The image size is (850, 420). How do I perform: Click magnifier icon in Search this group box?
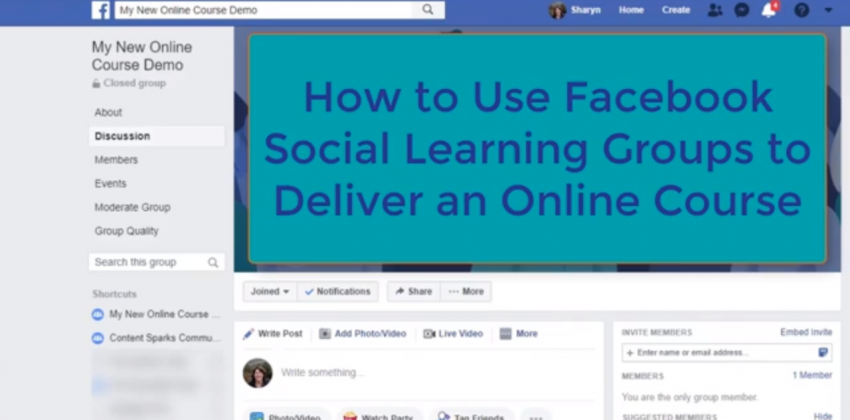coord(213,263)
